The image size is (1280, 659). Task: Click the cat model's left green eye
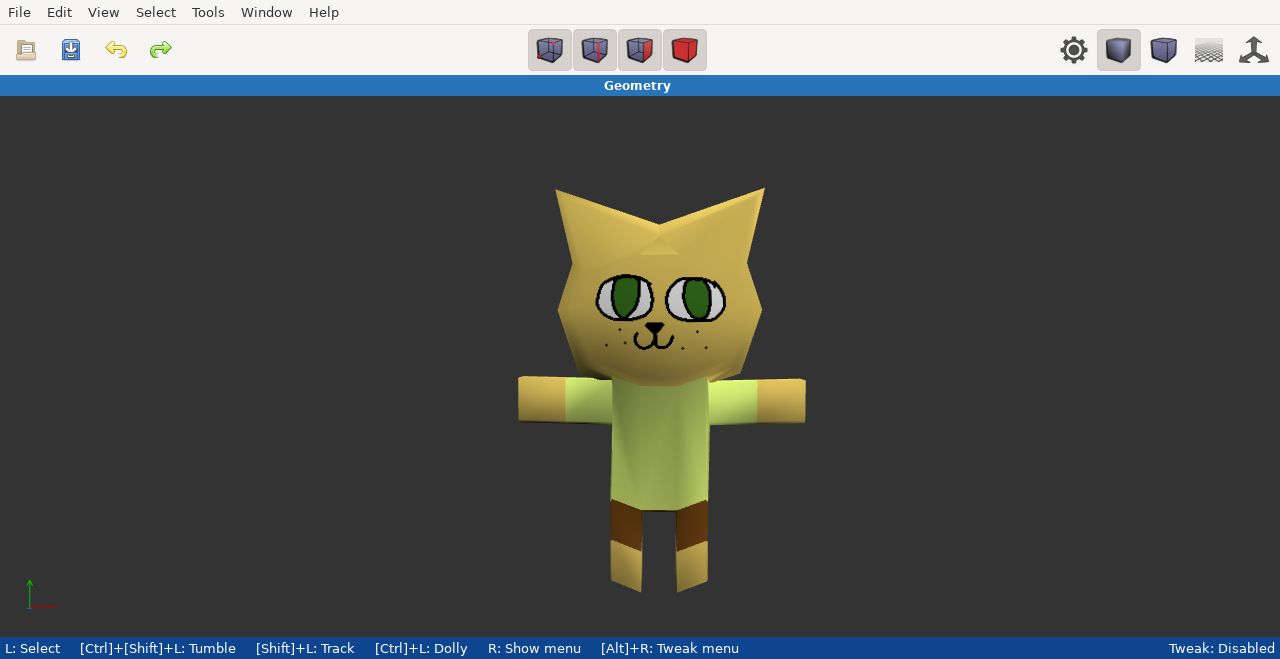pyautogui.click(x=626, y=297)
